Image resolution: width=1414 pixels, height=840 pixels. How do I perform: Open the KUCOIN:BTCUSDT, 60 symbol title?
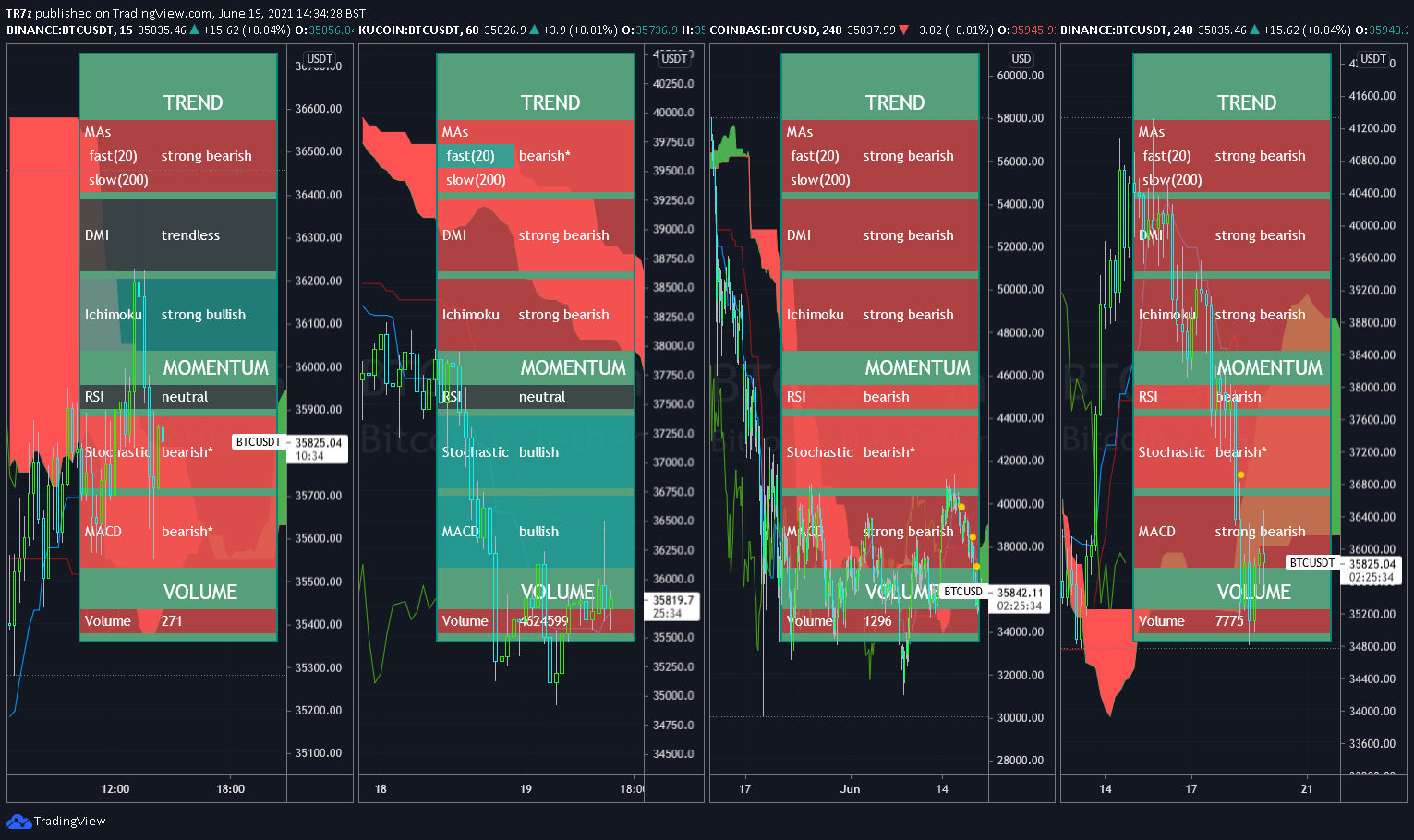point(418,30)
